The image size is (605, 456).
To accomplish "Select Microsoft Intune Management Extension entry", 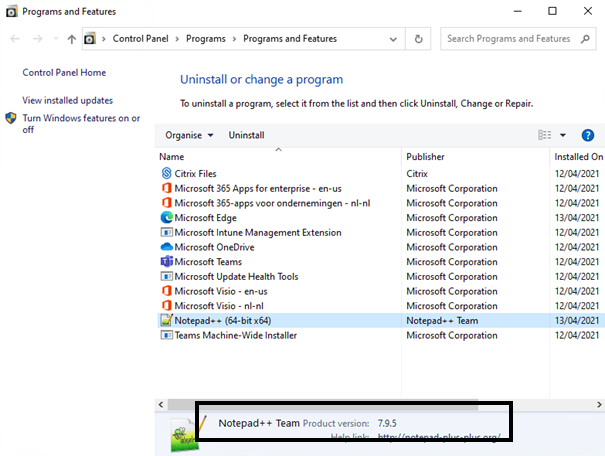I will 258,232.
